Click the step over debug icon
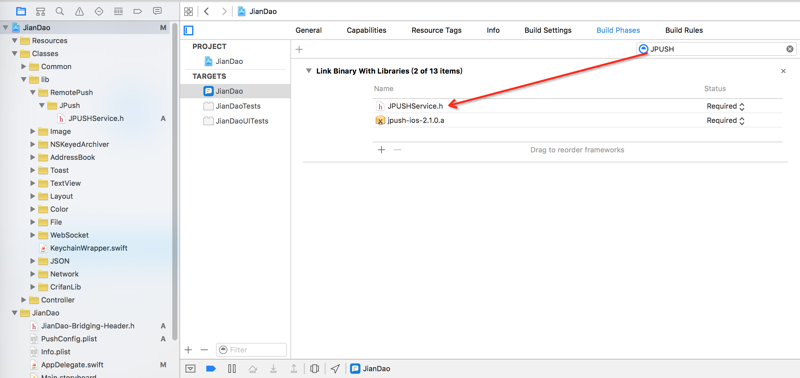 [x=253, y=368]
